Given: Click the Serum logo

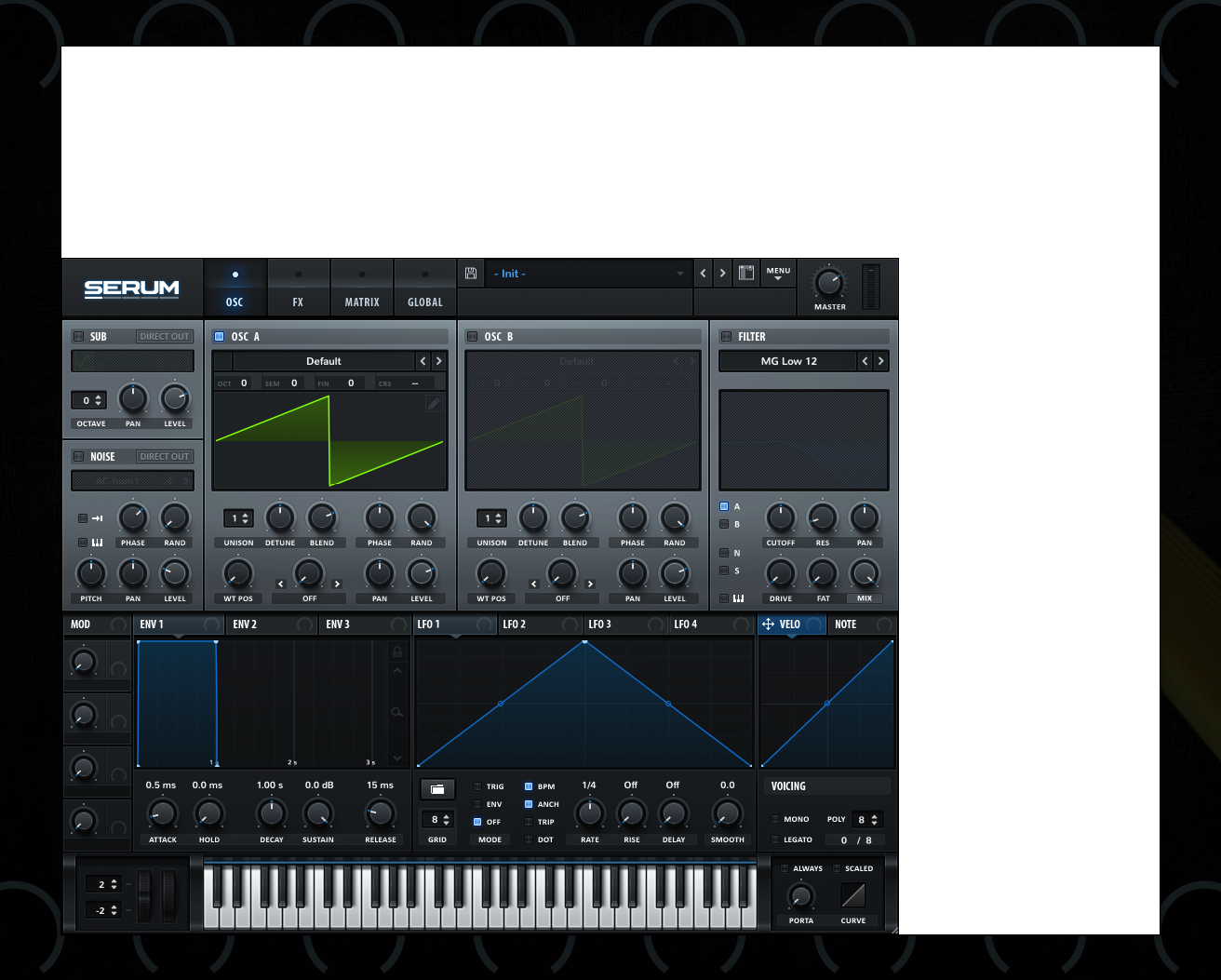Looking at the screenshot, I should 131,289.
